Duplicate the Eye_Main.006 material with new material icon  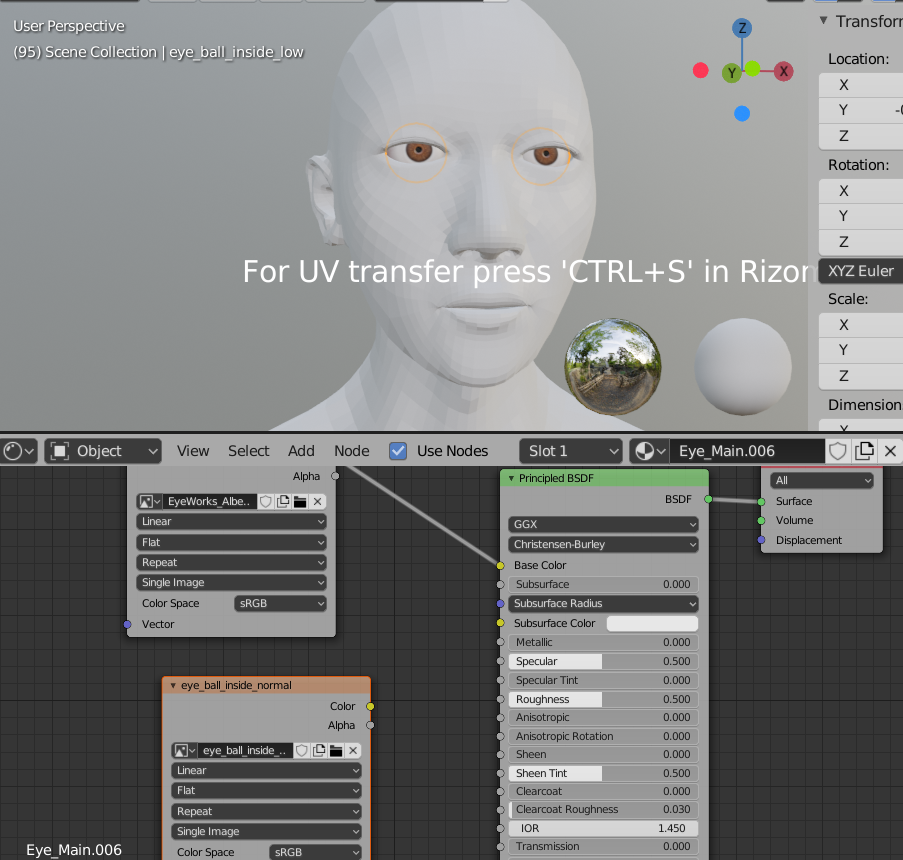click(x=864, y=451)
